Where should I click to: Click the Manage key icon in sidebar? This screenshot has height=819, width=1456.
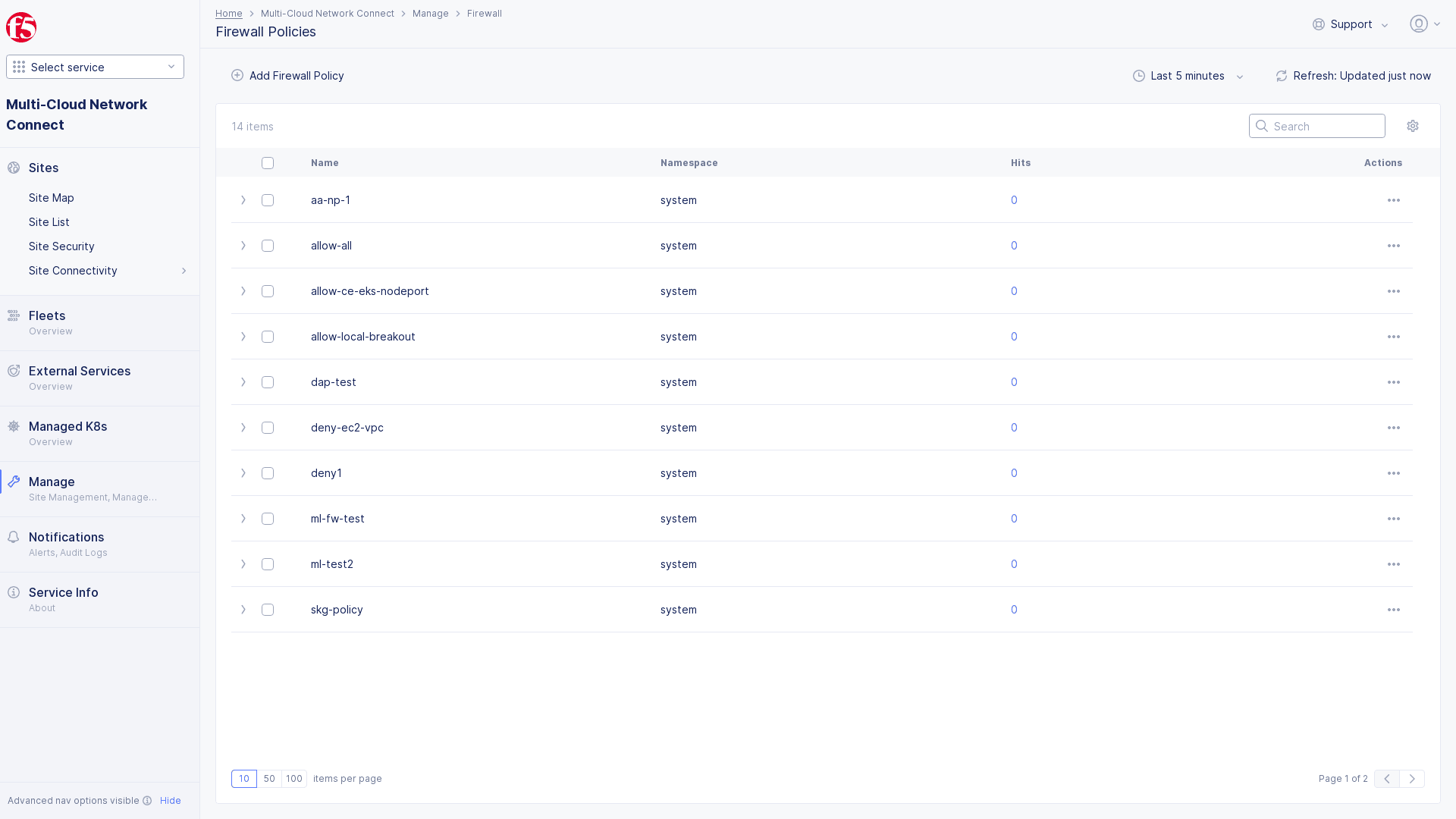coord(14,481)
